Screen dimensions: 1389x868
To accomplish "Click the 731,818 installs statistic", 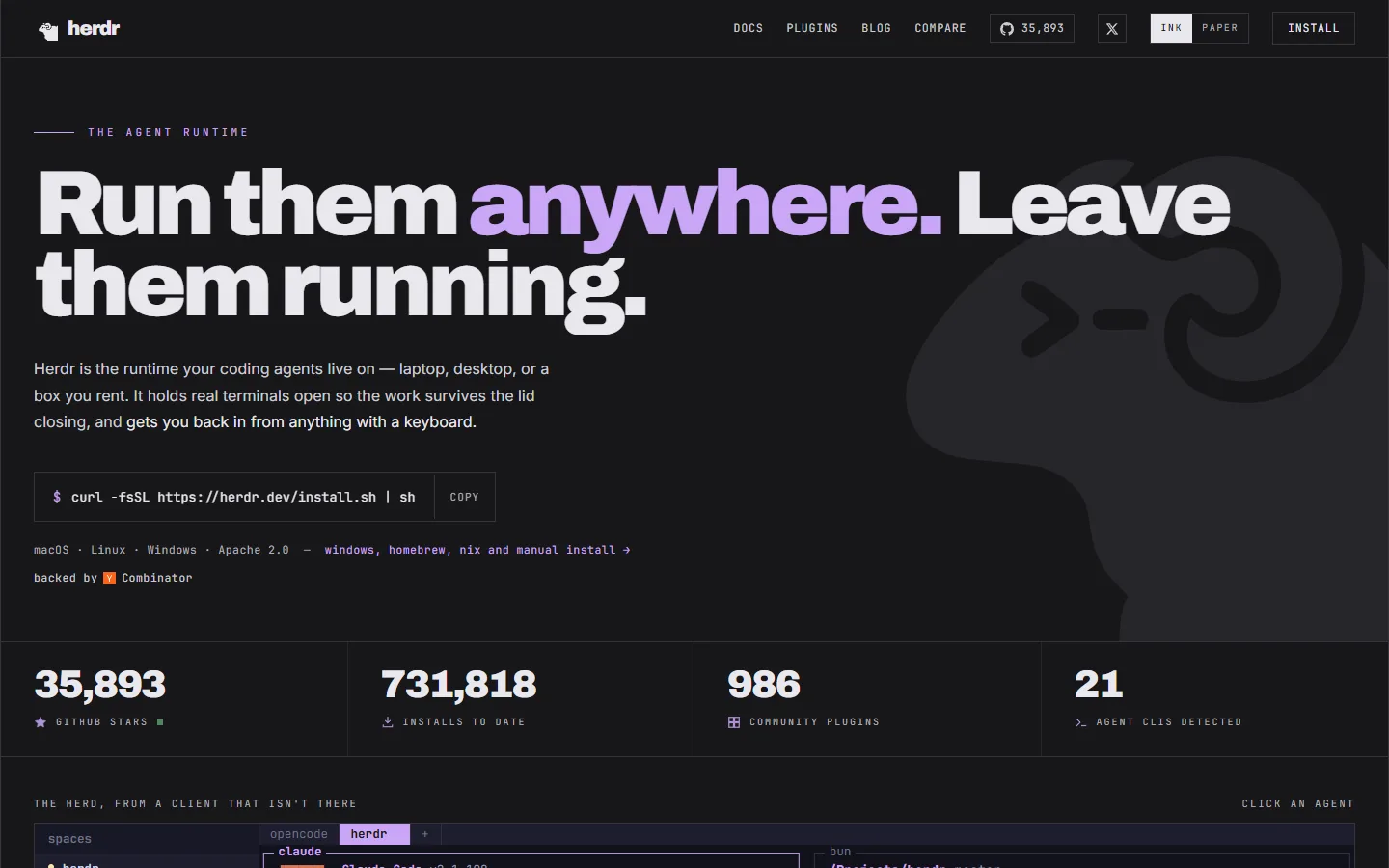I will coord(459,685).
